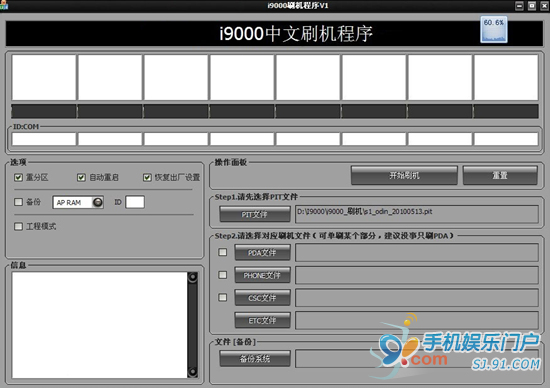Screen dimensions: 550x388
Task: Click the PHONE文件 button
Action: tap(262, 275)
